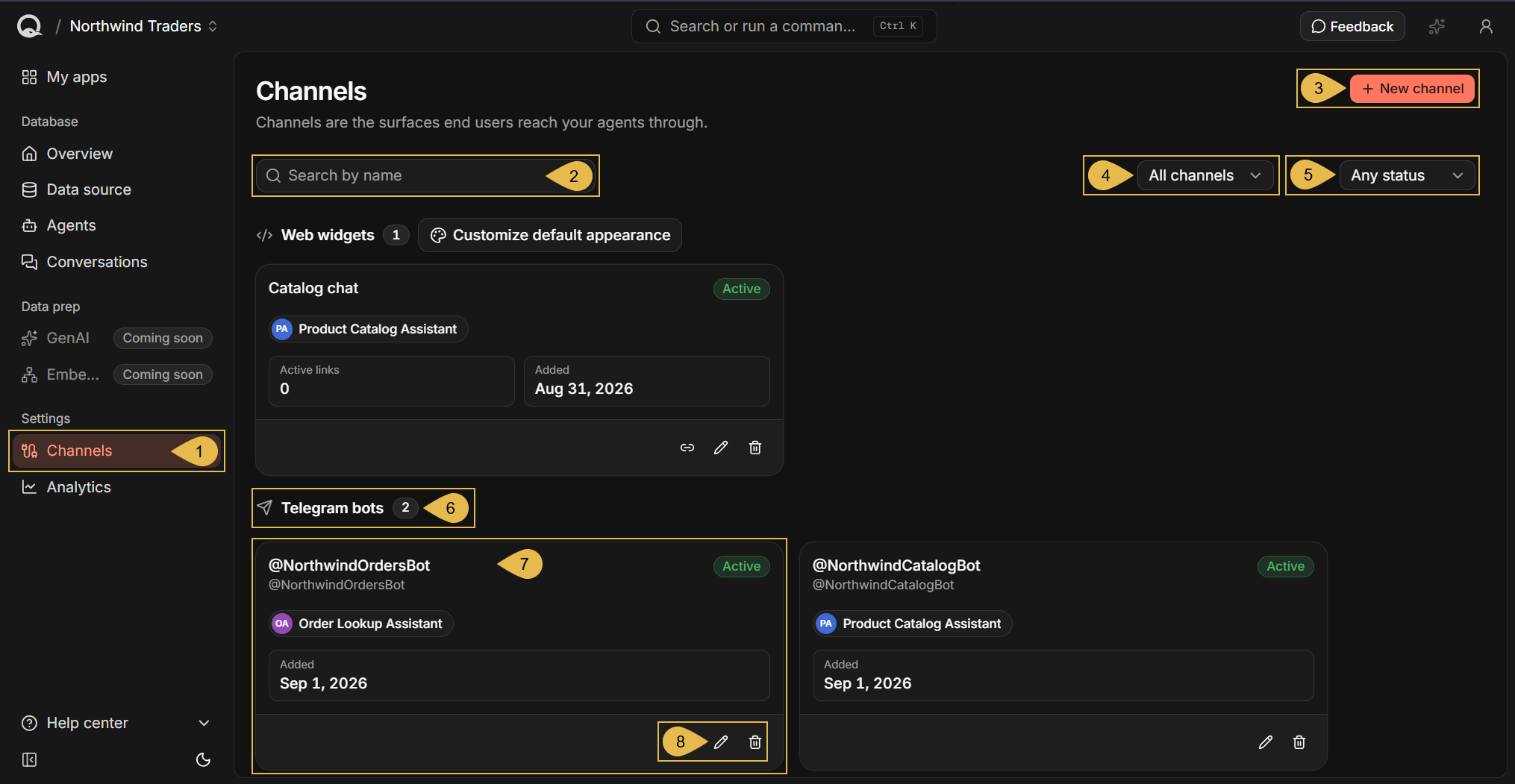Click Customize default appearance
Viewport: 1515px width, 784px height.
point(550,235)
